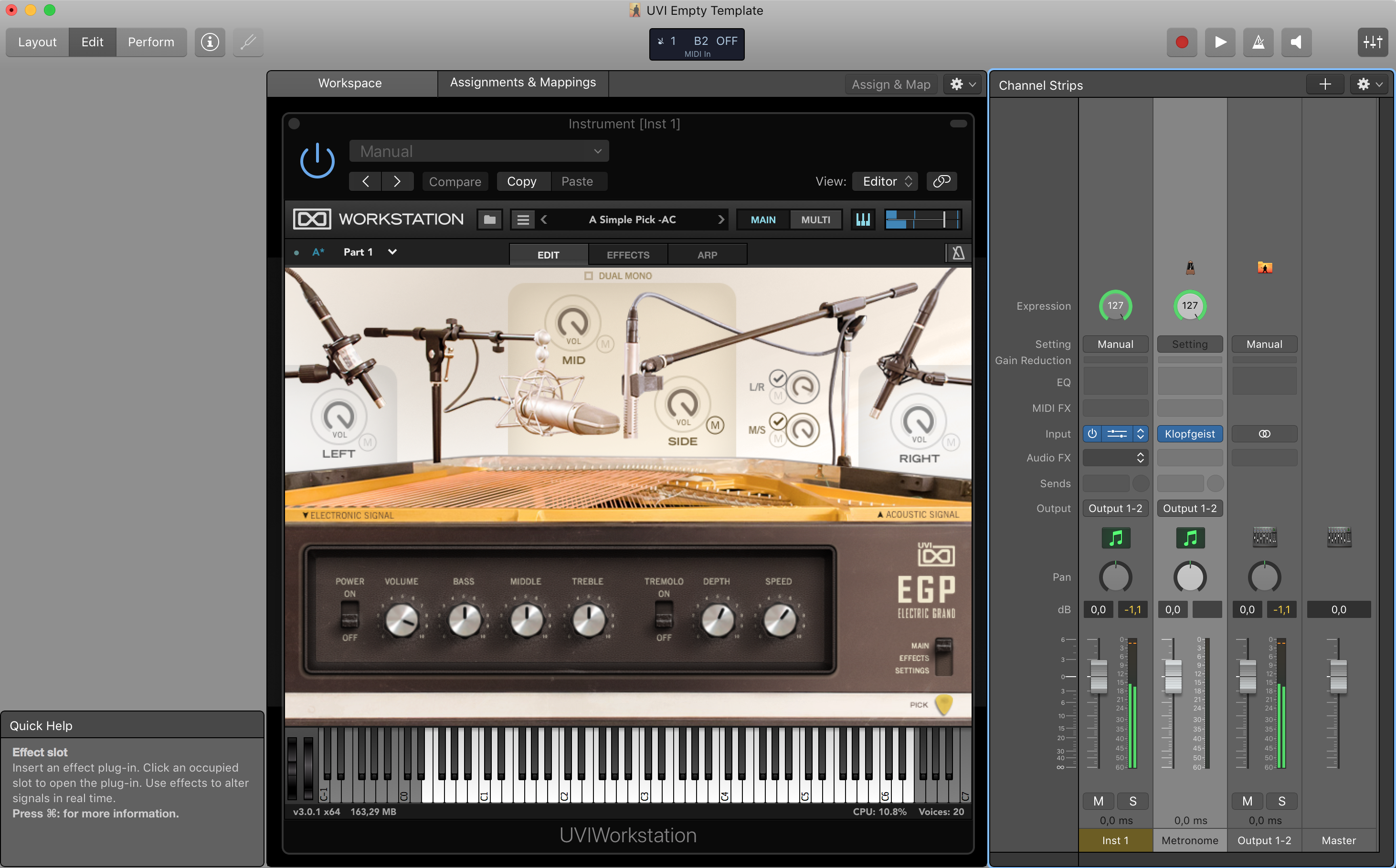The width and height of the screenshot is (1396, 868).
Task: Switch to Layout mode
Action: [37, 42]
